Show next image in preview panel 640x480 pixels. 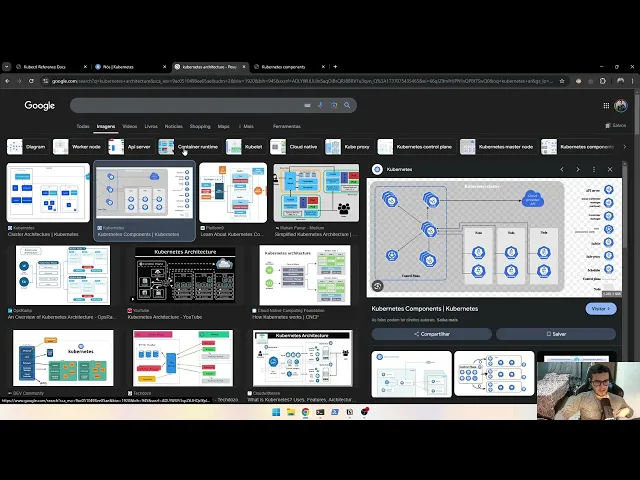pos(578,169)
